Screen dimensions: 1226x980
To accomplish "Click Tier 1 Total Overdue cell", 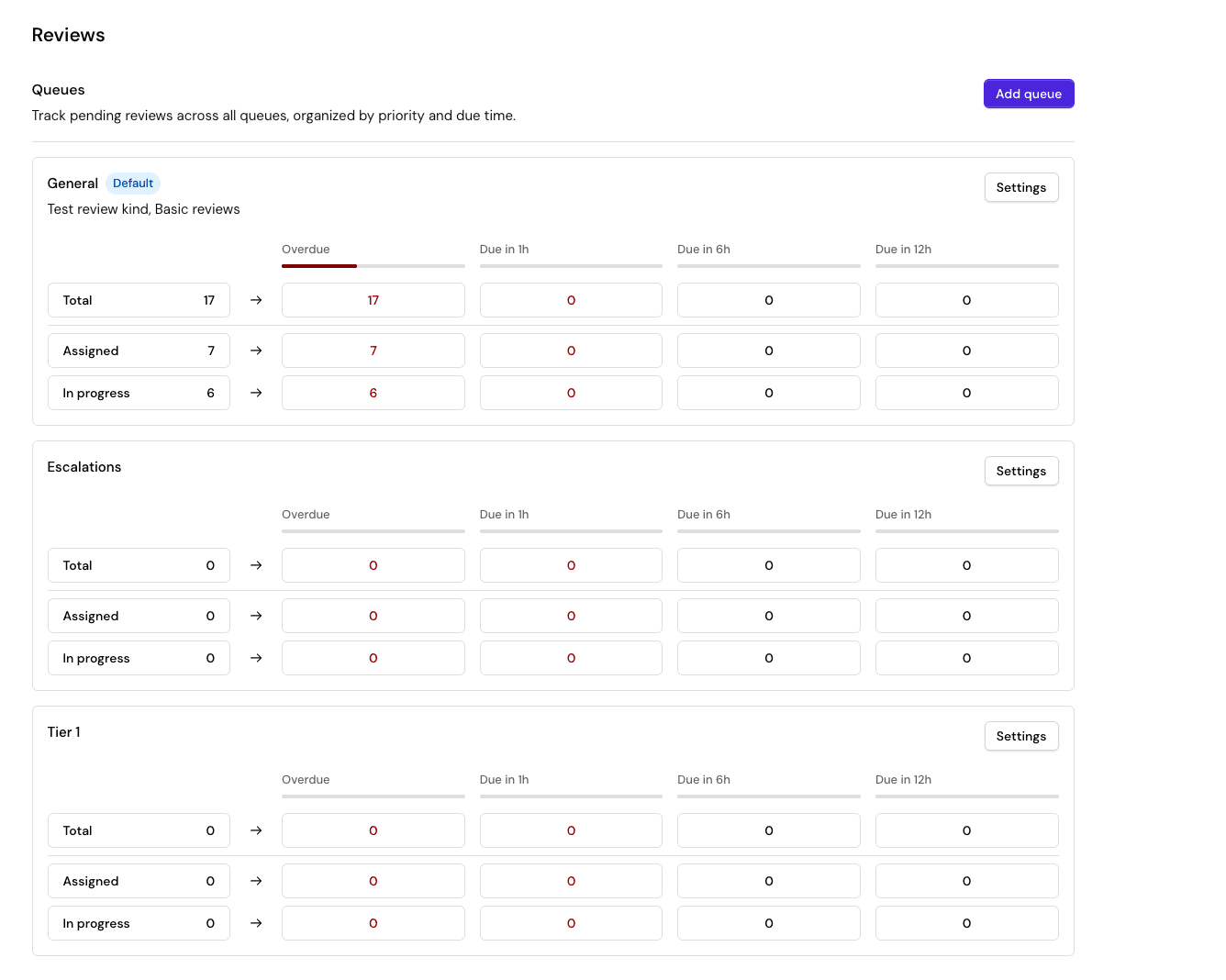I will [373, 830].
